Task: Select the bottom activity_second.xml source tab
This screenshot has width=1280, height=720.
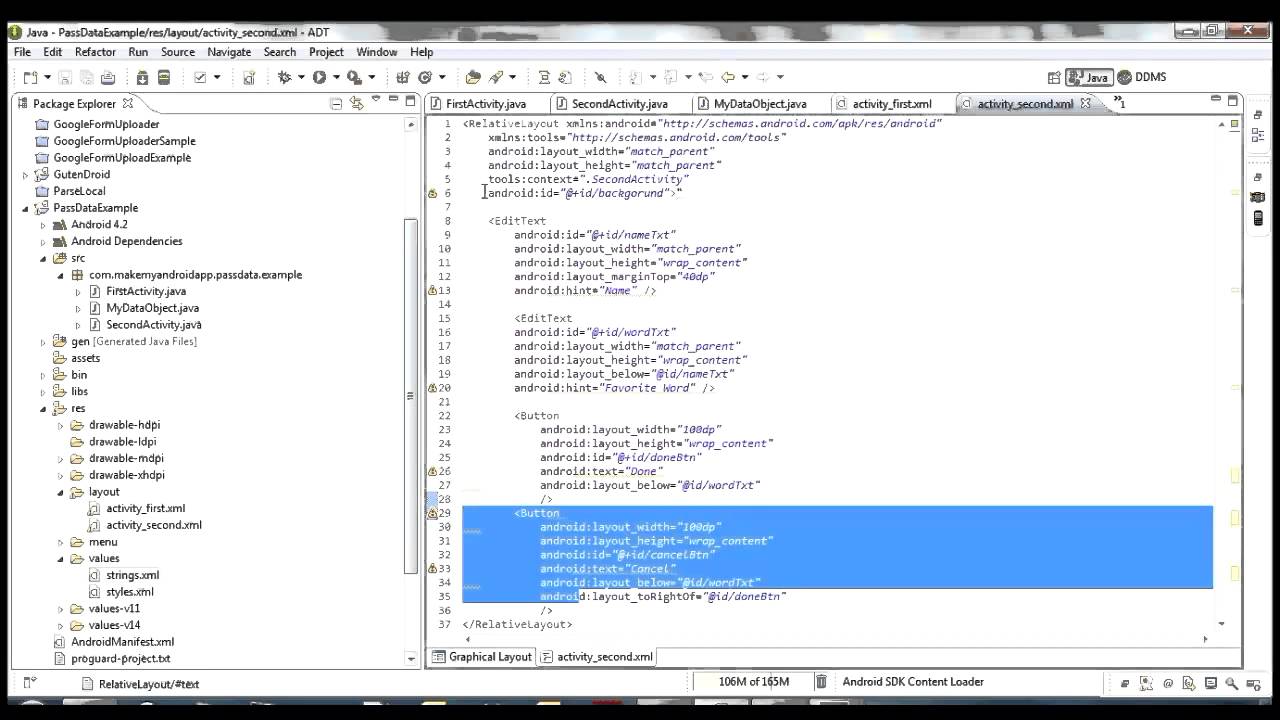Action: tap(597, 657)
